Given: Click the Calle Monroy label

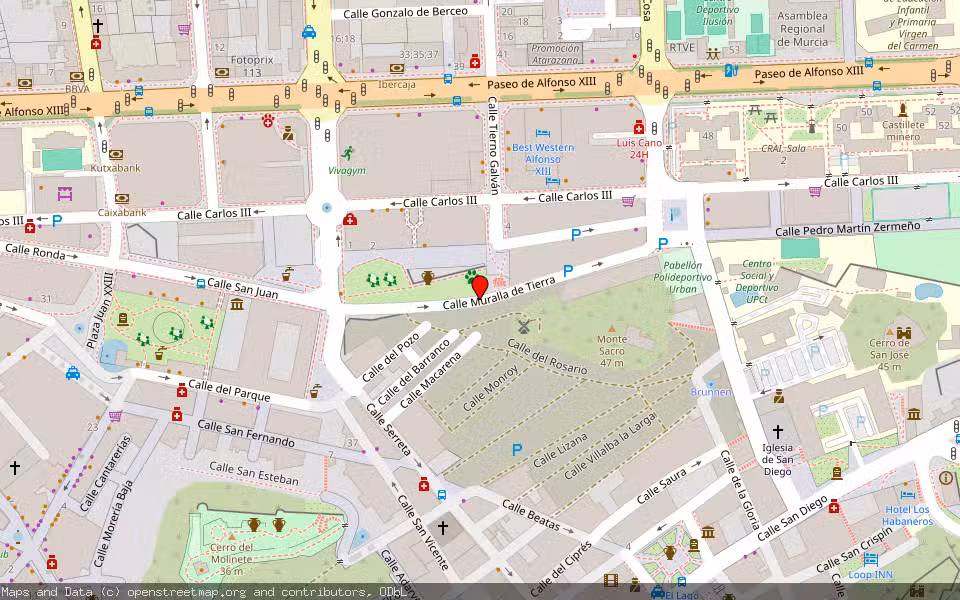Looking at the screenshot, I should [491, 388].
